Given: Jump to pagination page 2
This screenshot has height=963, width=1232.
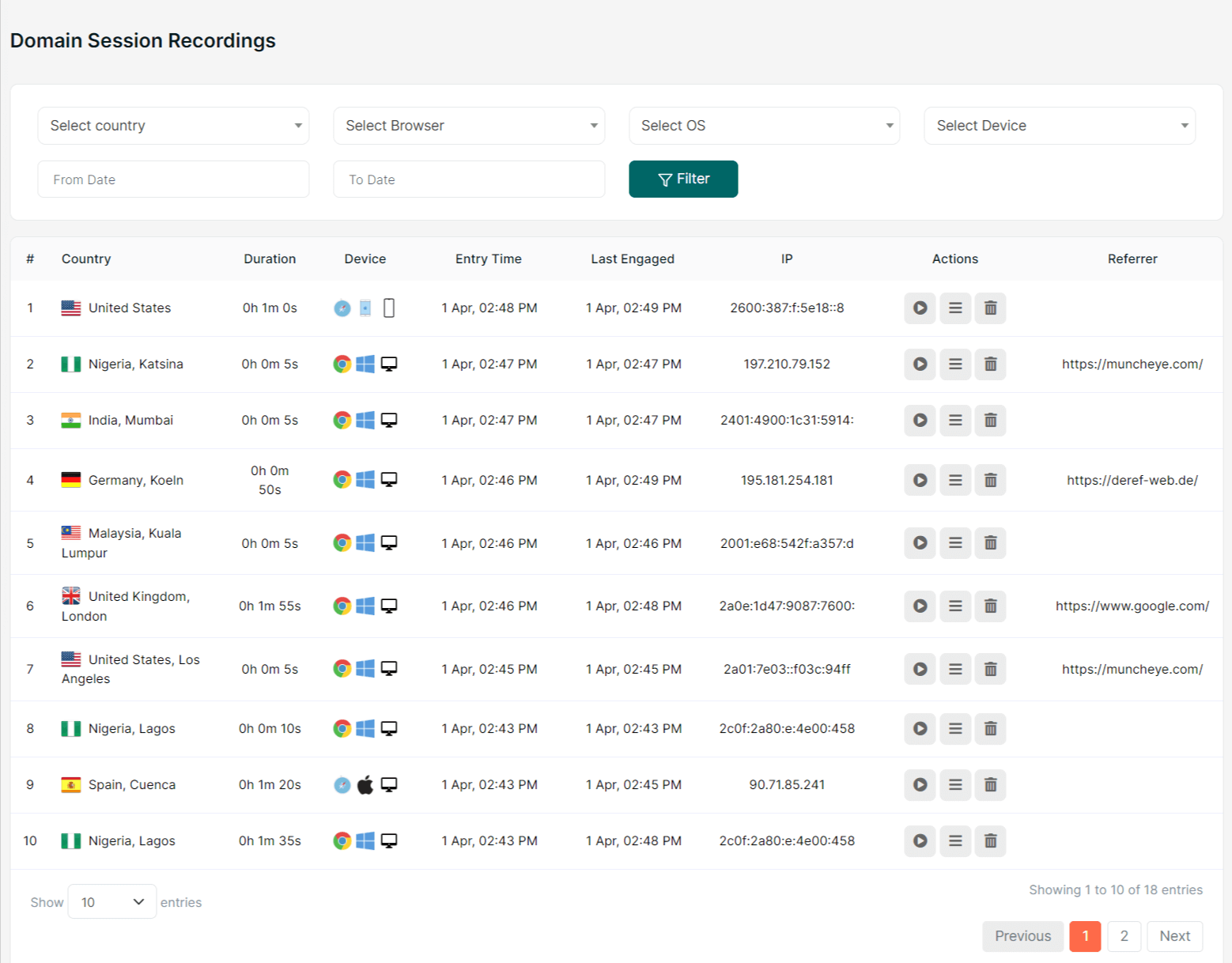Looking at the screenshot, I should click(x=1124, y=936).
